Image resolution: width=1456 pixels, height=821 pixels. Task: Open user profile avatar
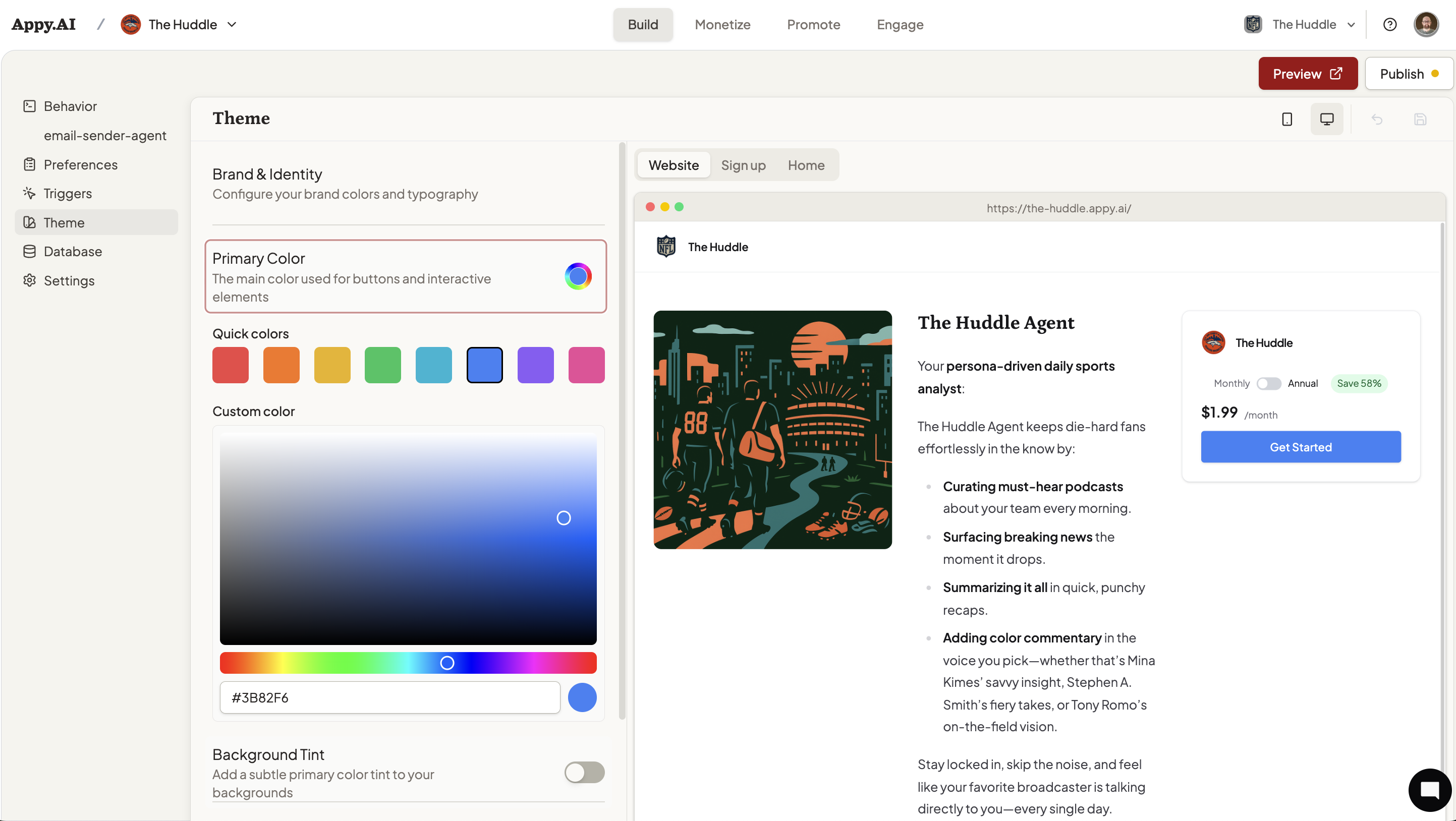(1426, 24)
